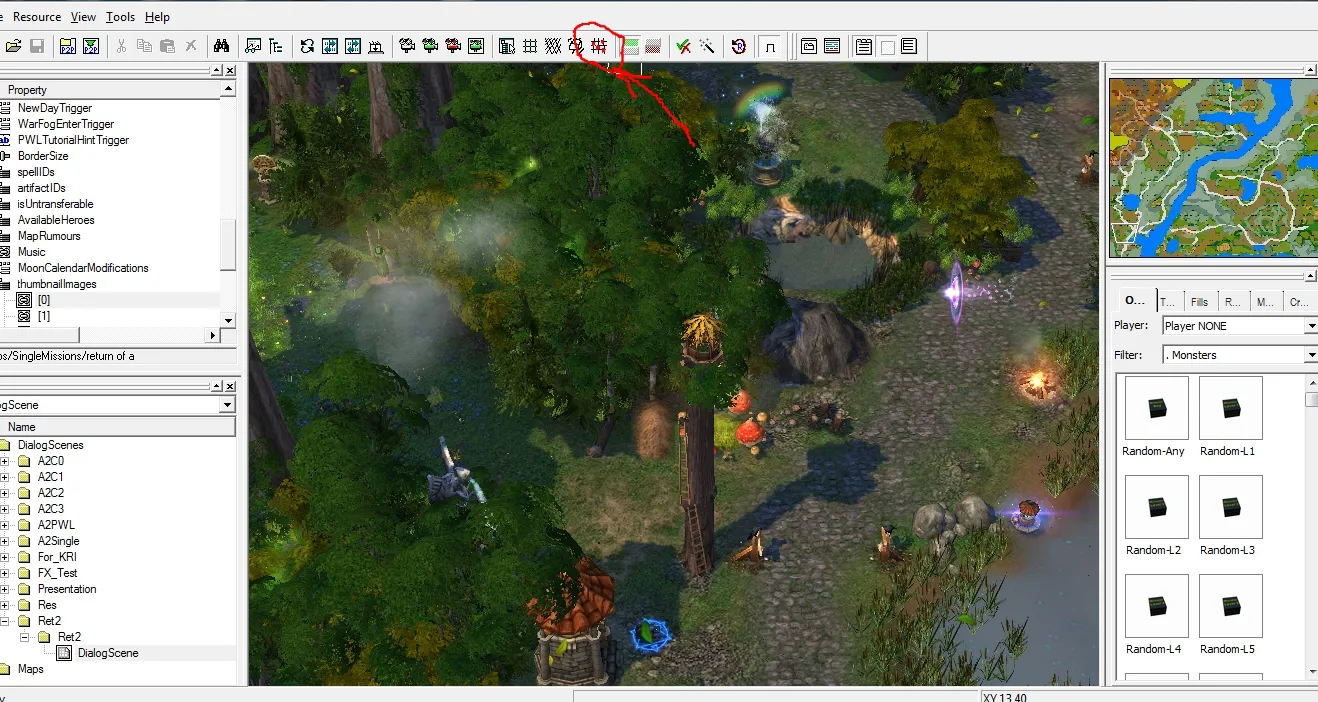Open the DialogScene combo box dropdown
1318x702 pixels.
227,405
